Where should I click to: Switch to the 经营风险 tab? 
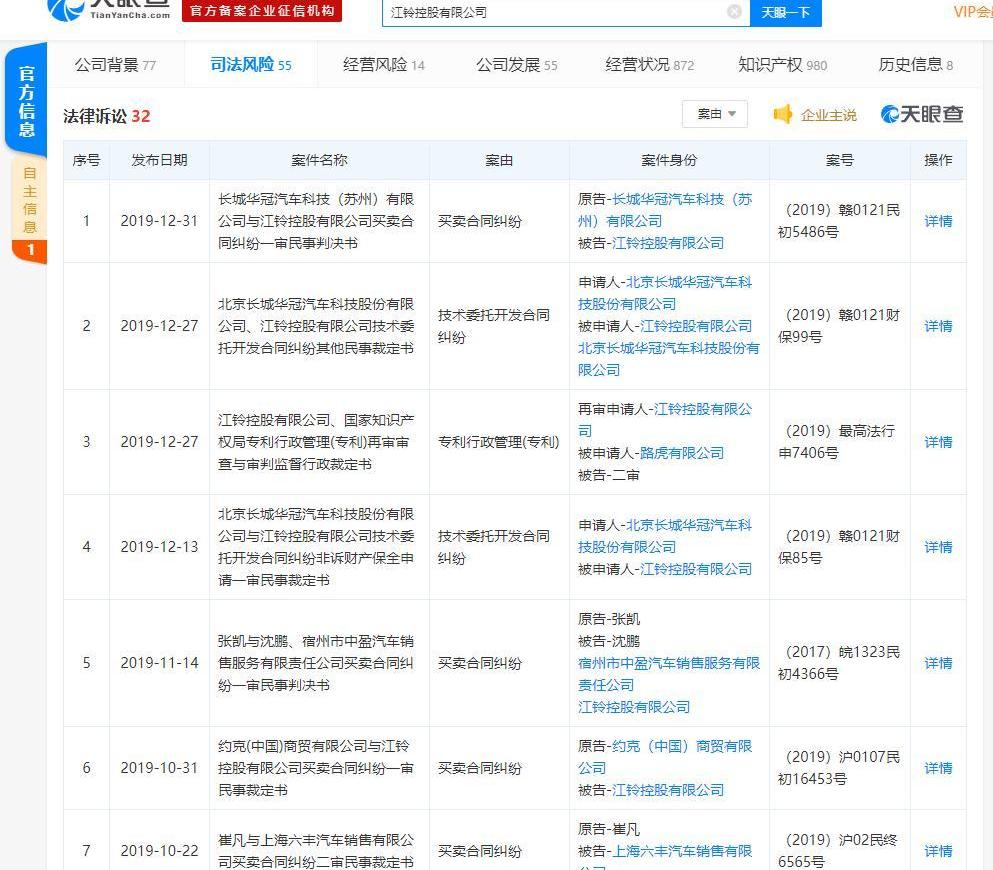383,65
